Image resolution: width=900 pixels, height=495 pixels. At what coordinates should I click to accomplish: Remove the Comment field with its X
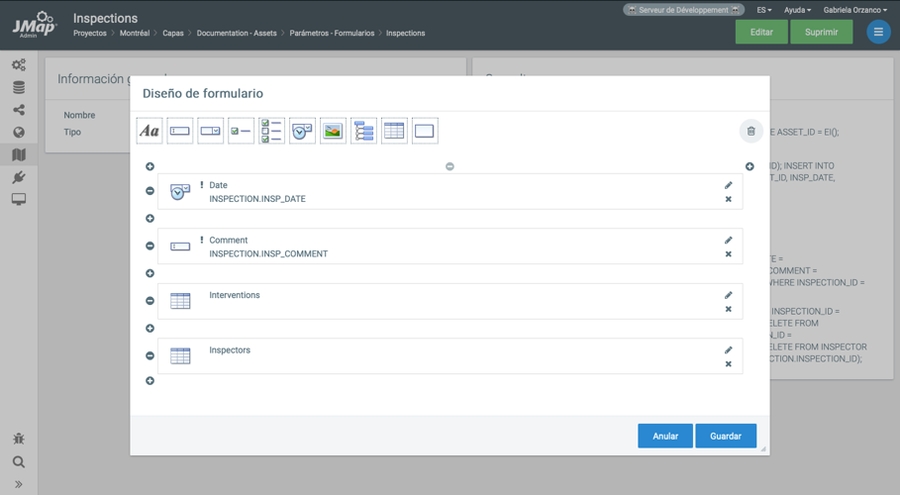pyautogui.click(x=728, y=254)
